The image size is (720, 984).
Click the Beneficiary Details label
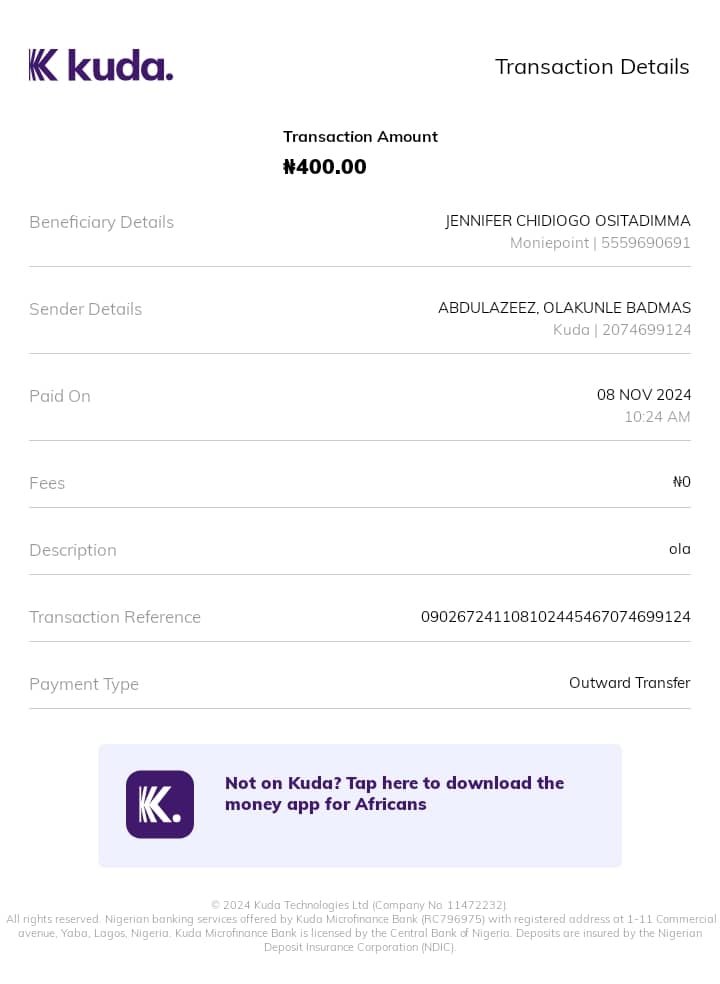click(x=101, y=222)
